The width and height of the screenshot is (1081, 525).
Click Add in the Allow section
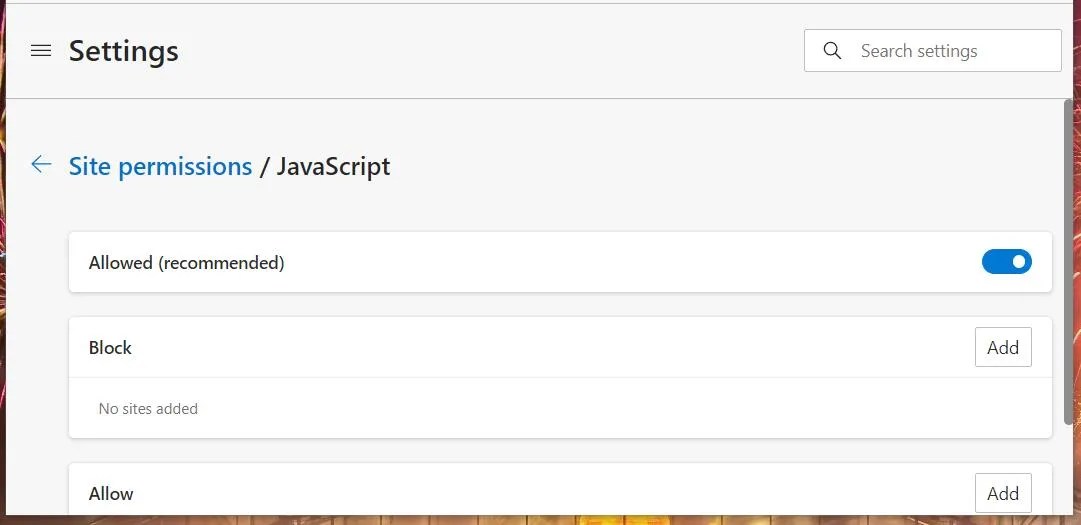(1002, 493)
